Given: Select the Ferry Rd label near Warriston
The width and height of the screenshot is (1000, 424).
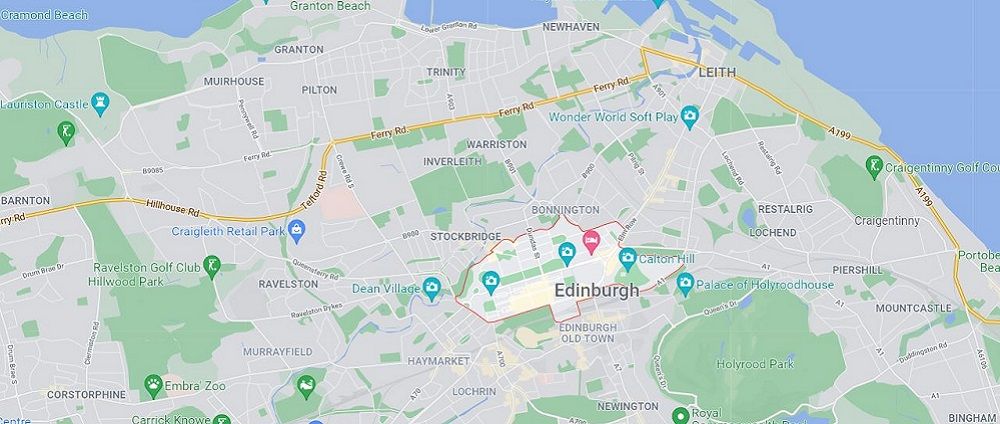Looking at the screenshot, I should click(x=515, y=111).
